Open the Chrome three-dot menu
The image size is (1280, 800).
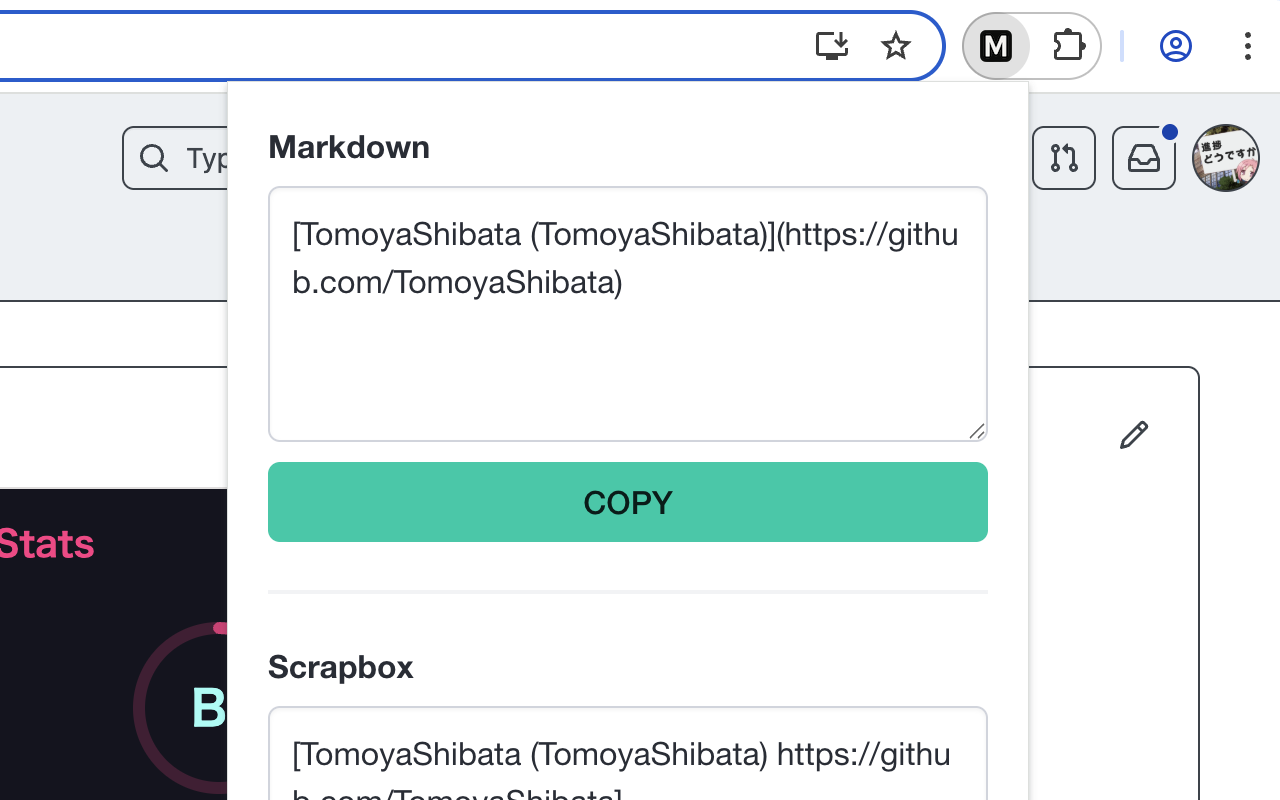coord(1247,46)
